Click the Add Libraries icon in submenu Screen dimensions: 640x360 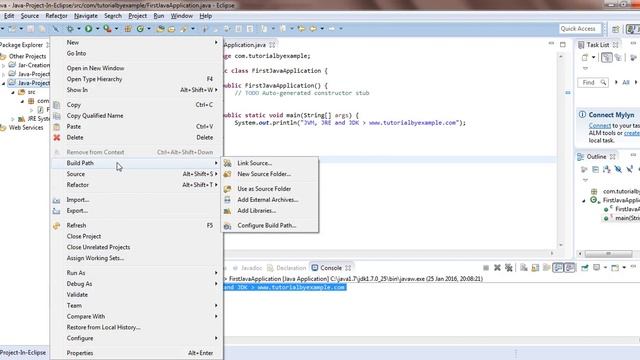click(x=228, y=211)
